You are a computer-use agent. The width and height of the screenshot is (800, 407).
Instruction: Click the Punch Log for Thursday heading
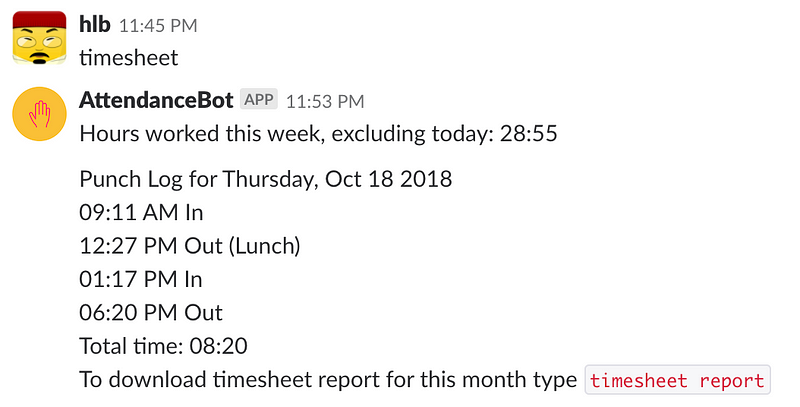pyautogui.click(x=265, y=180)
